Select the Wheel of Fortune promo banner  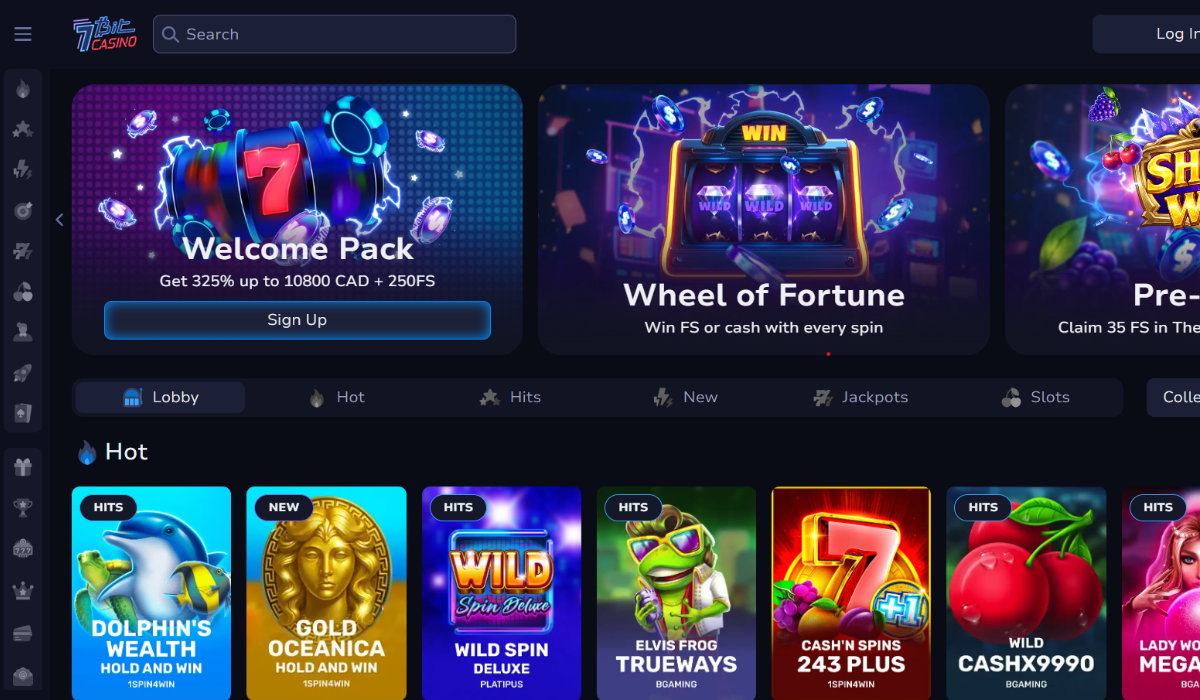pyautogui.click(x=764, y=219)
